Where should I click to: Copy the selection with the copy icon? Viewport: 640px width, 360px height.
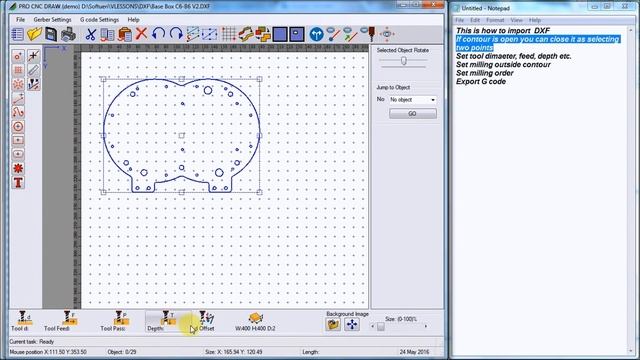click(107, 34)
